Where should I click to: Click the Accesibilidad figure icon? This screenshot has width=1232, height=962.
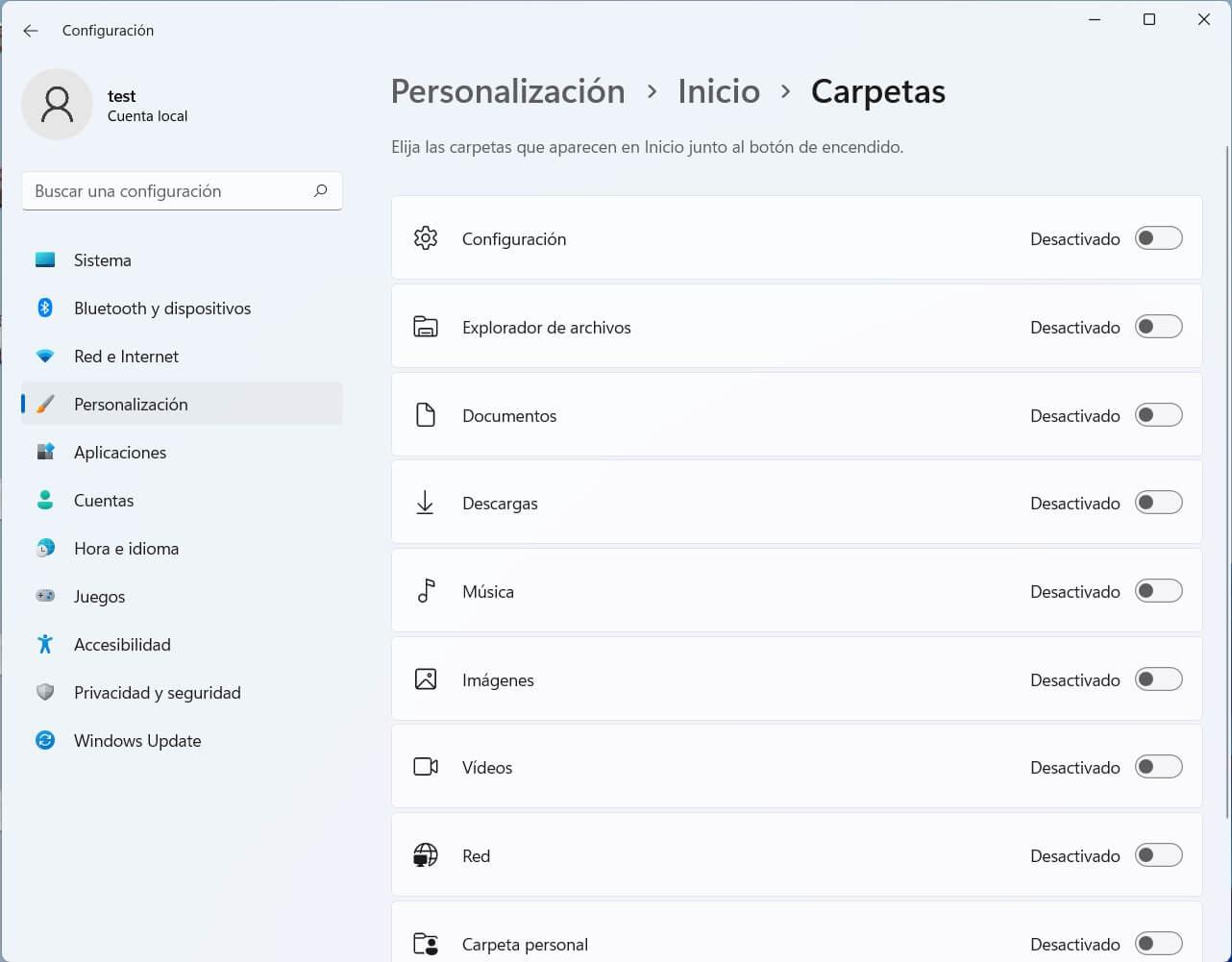tap(45, 644)
